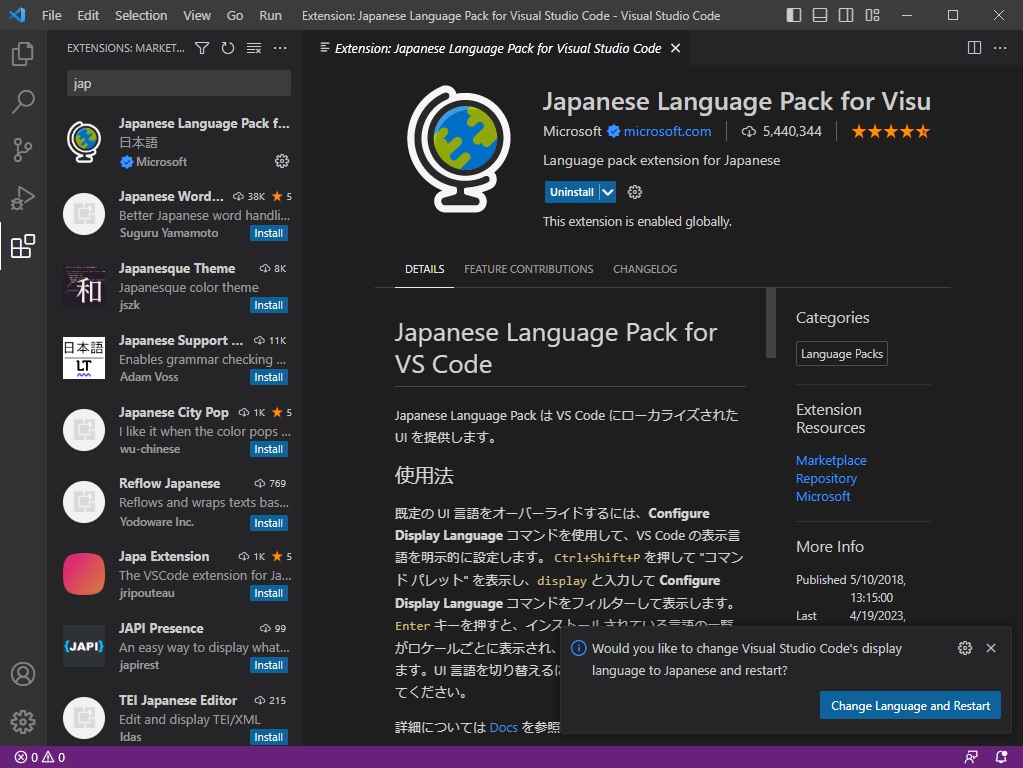Open the Run and Debug view
Viewport: 1023px width, 768px height.
pyautogui.click(x=24, y=198)
